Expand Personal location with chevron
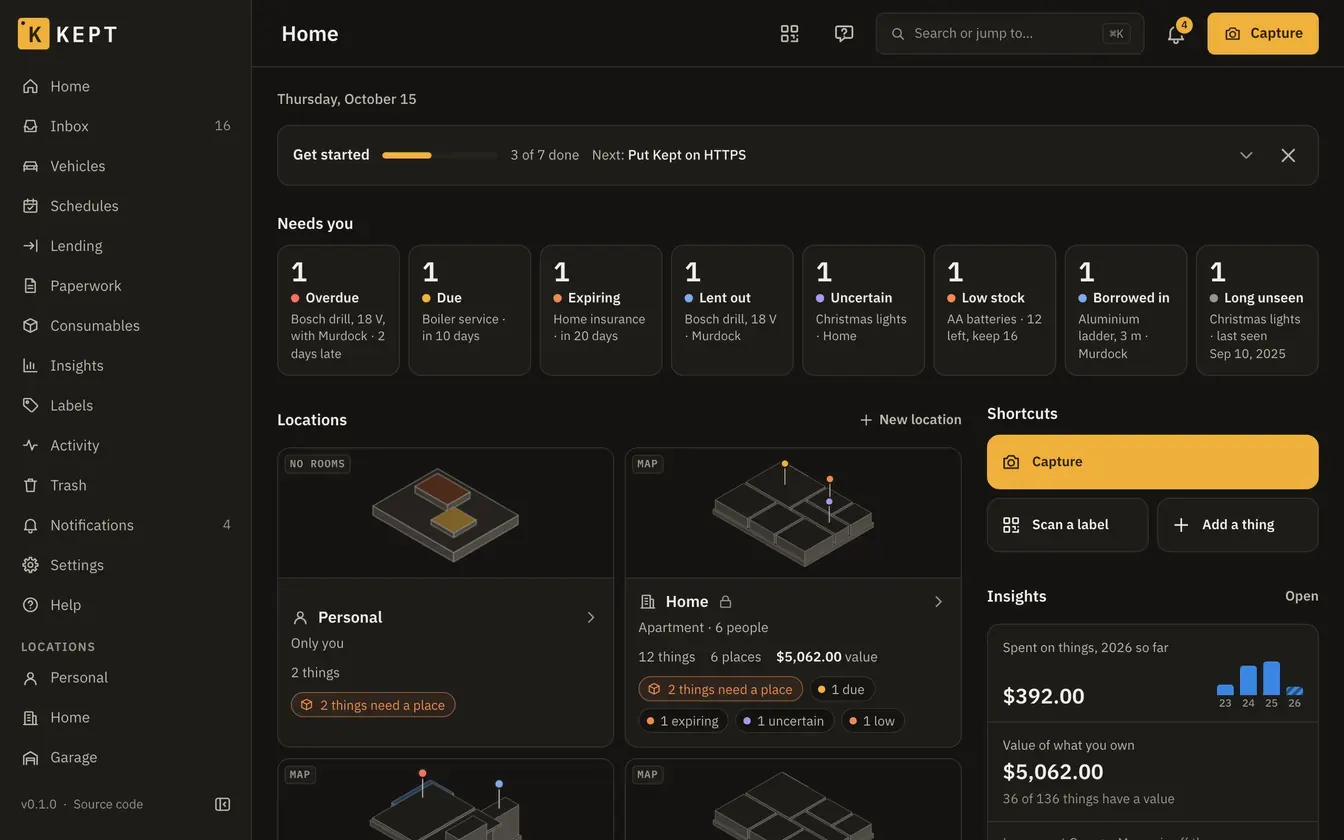 (x=591, y=618)
